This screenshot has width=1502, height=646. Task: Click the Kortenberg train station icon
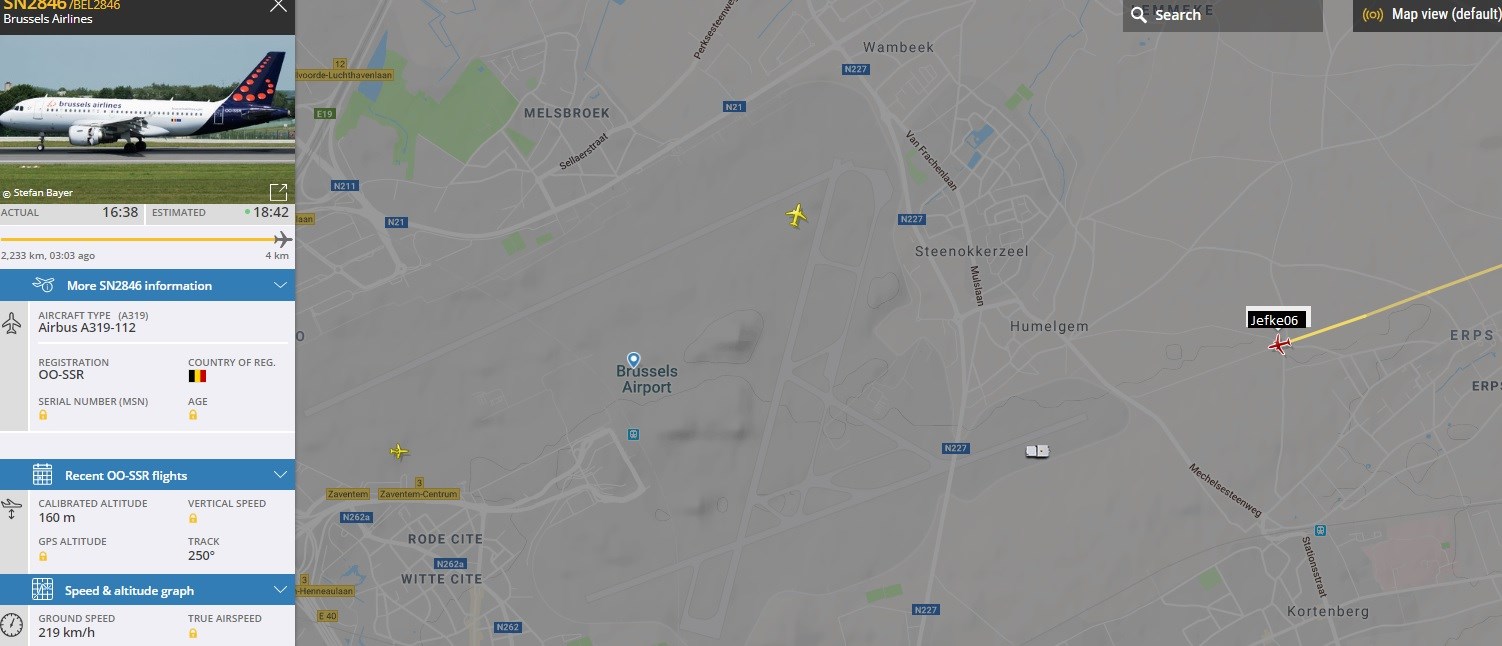1320,530
